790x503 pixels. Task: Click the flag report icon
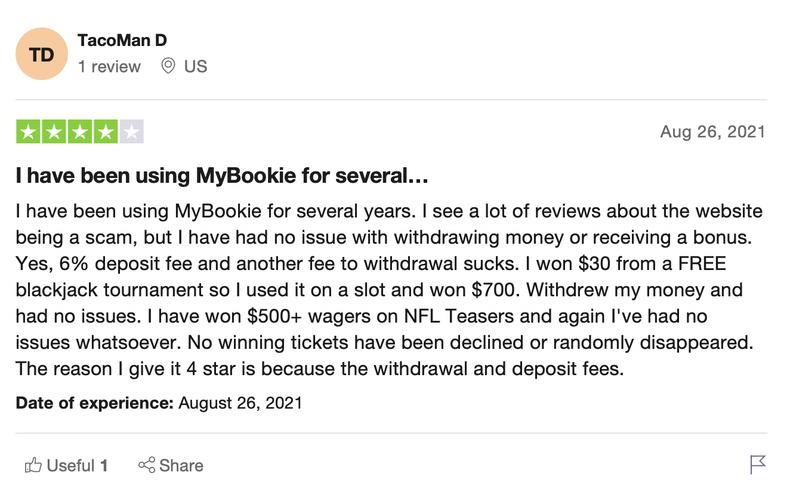(x=757, y=465)
